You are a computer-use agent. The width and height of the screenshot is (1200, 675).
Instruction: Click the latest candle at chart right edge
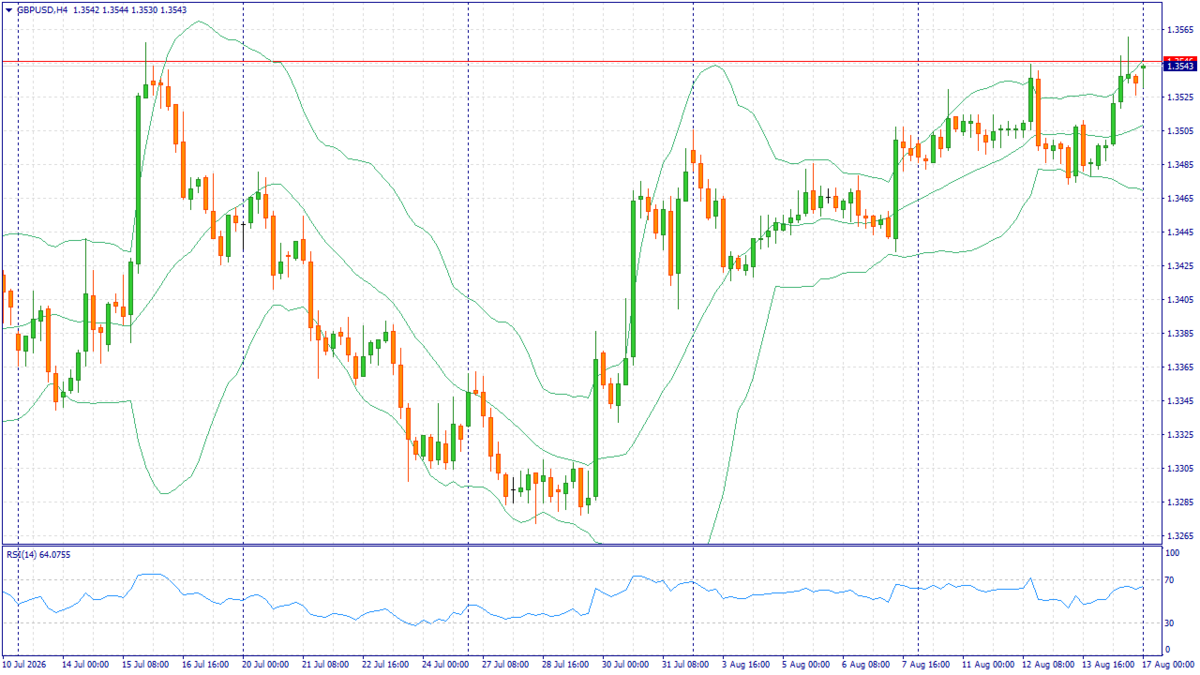tap(1143, 67)
